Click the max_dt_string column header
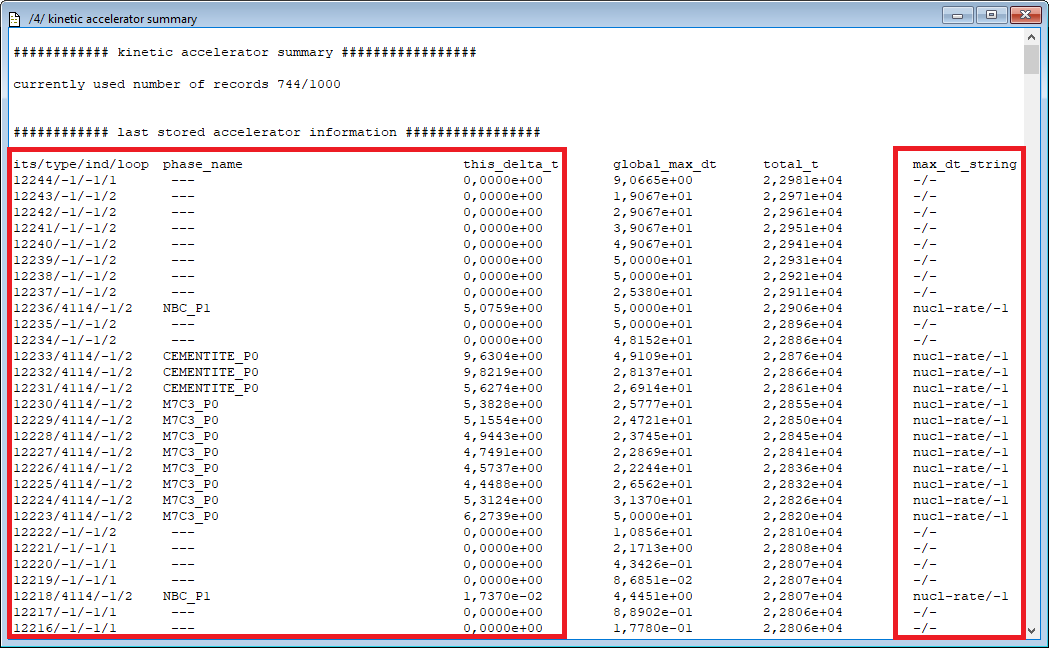Viewport: 1049px width, 648px height. tap(964, 164)
